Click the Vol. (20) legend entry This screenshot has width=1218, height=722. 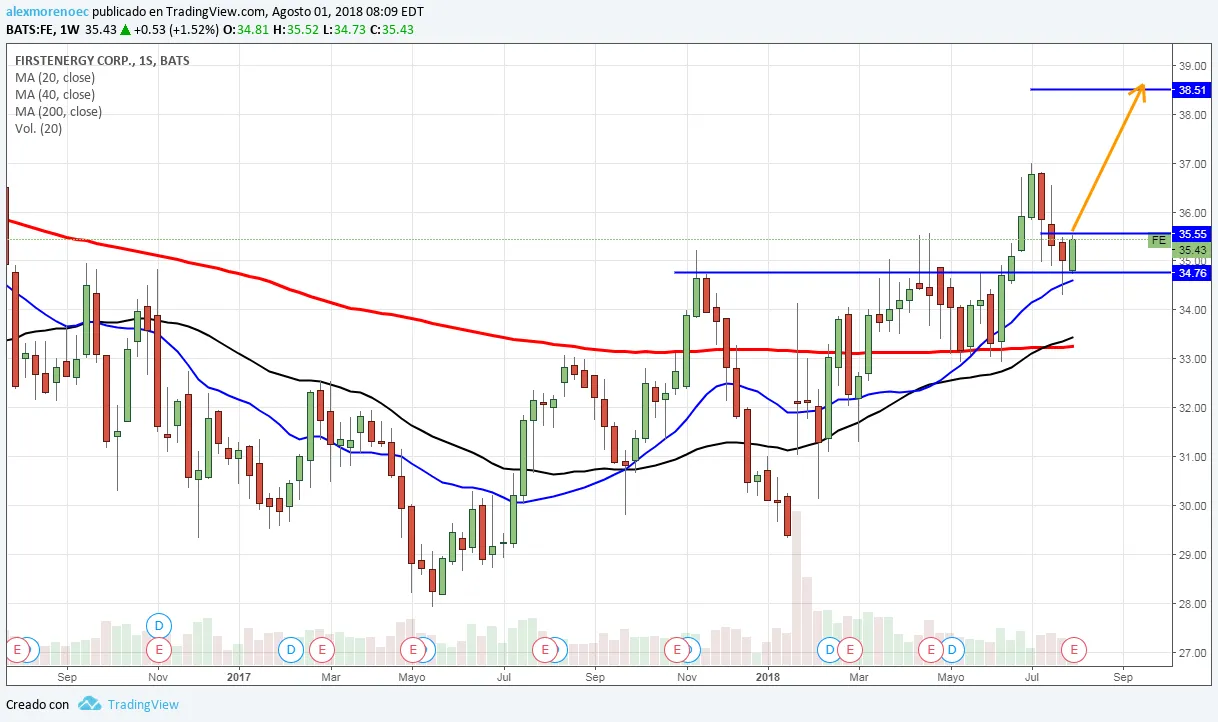click(37, 128)
